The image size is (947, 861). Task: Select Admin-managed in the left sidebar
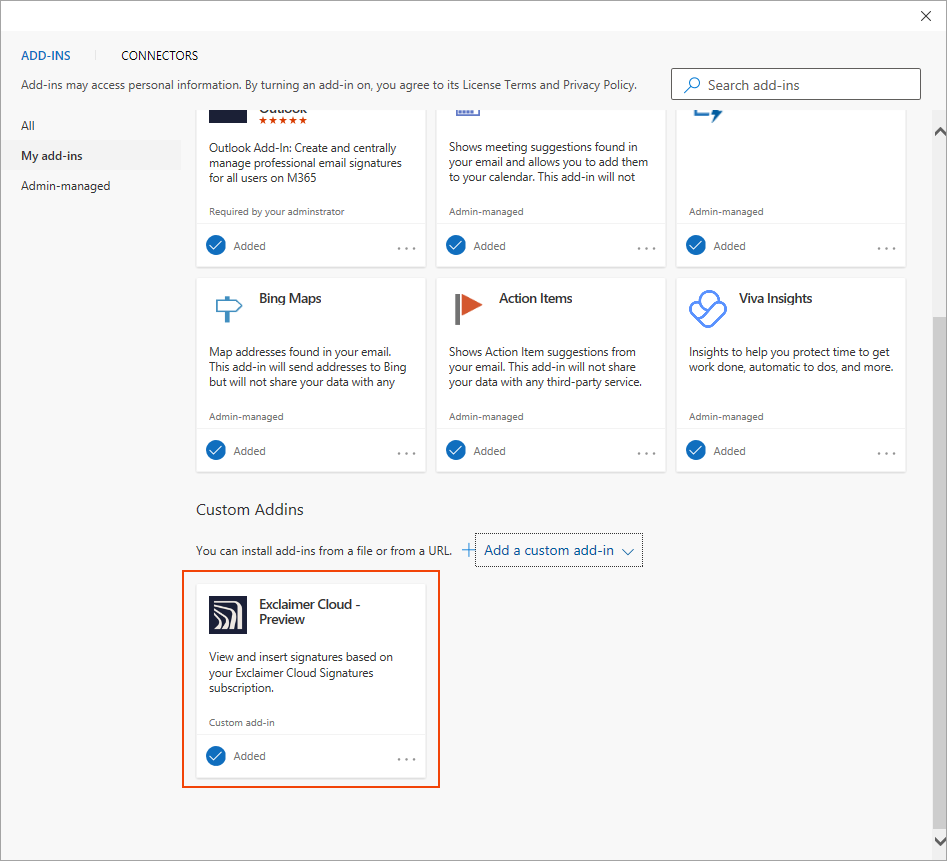[66, 186]
